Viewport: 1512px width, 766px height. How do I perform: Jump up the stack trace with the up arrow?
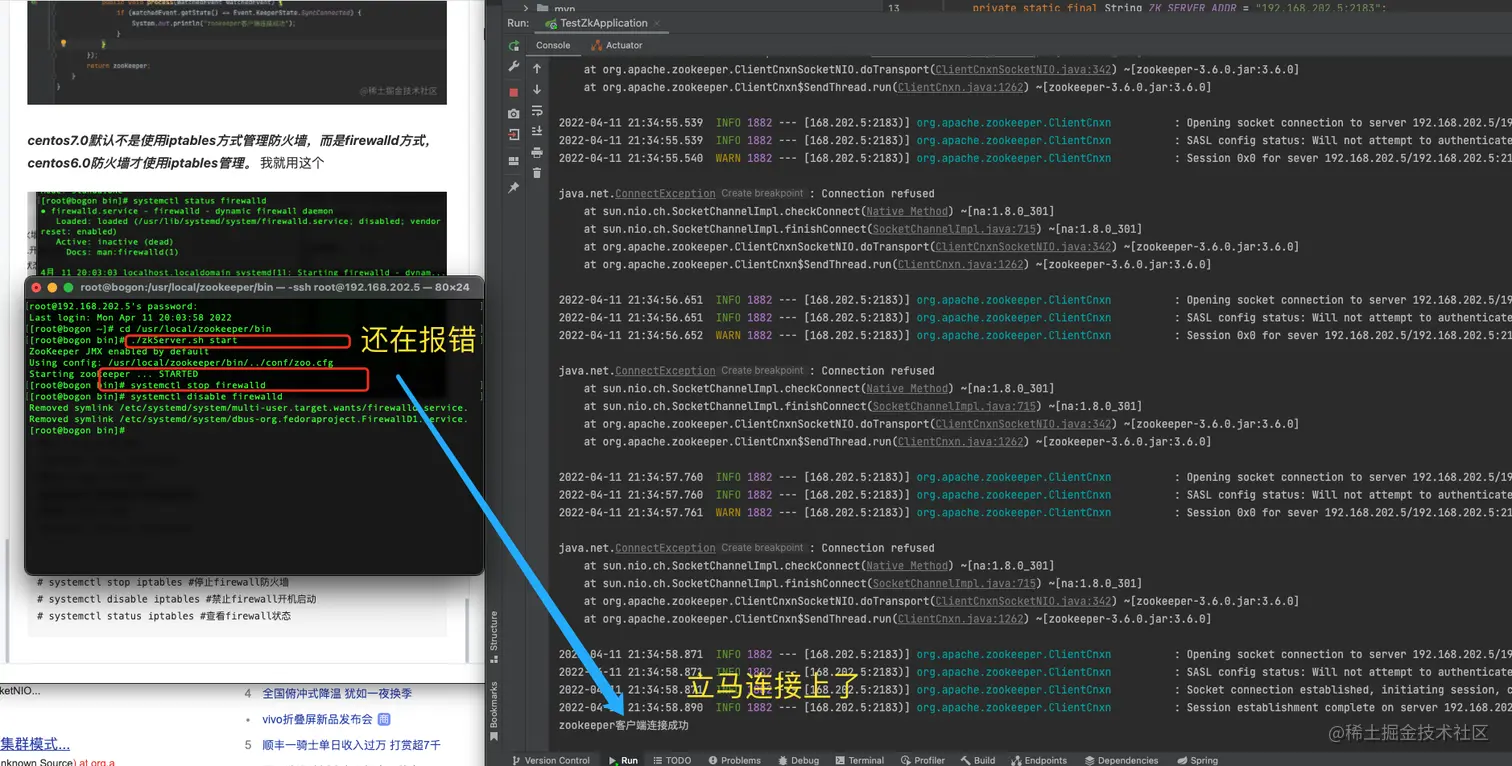pos(537,69)
